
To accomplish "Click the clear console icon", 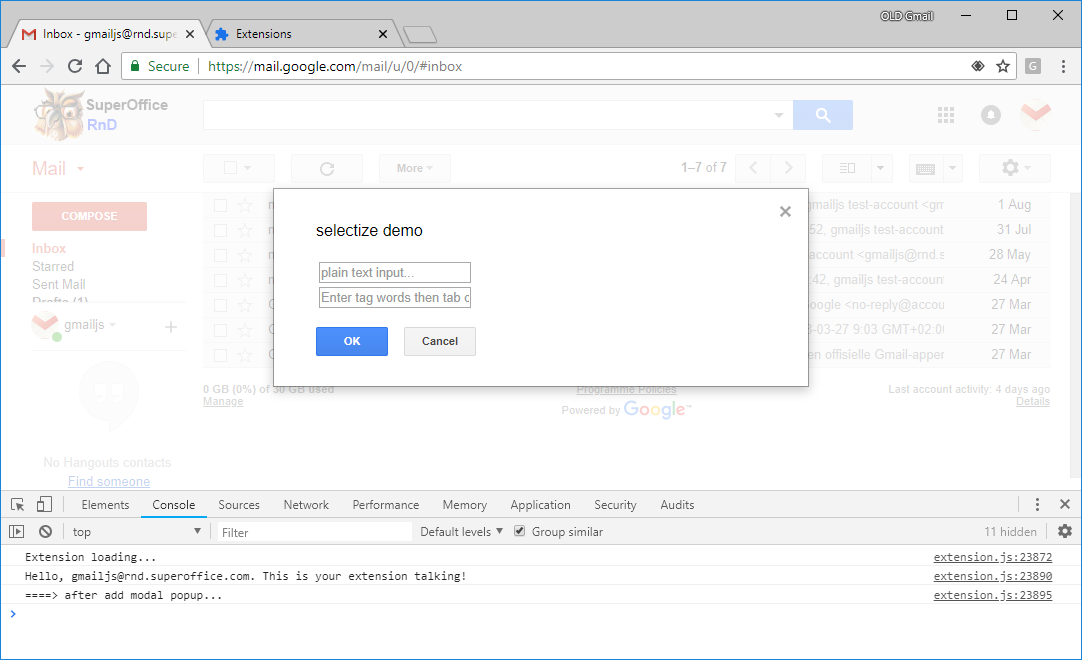I will 45,531.
